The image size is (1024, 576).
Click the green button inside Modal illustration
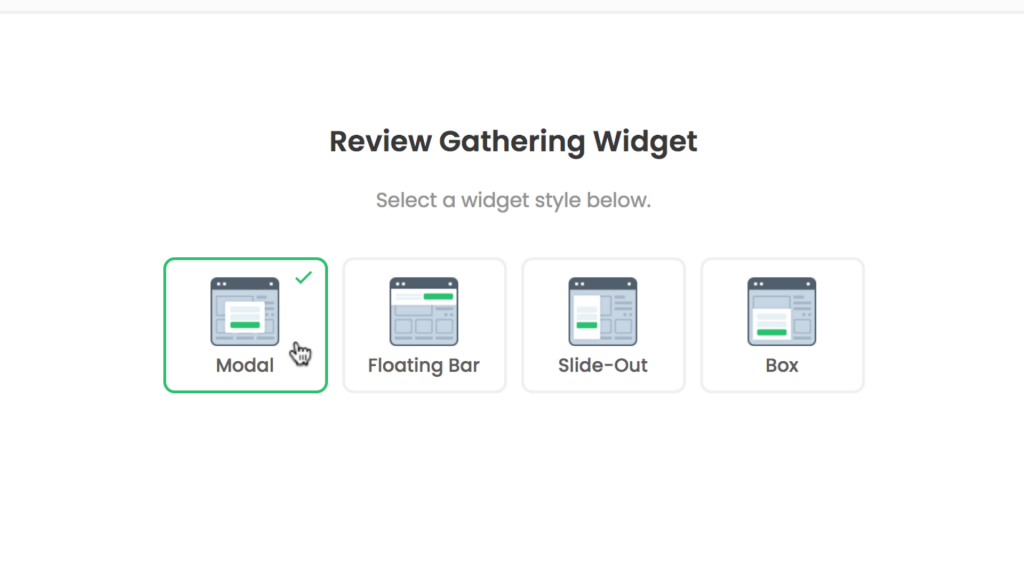pyautogui.click(x=245, y=324)
